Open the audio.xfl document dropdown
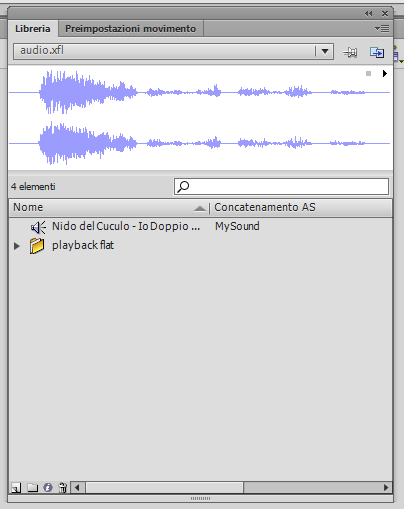Screen dimensions: 404x509 tap(325, 51)
